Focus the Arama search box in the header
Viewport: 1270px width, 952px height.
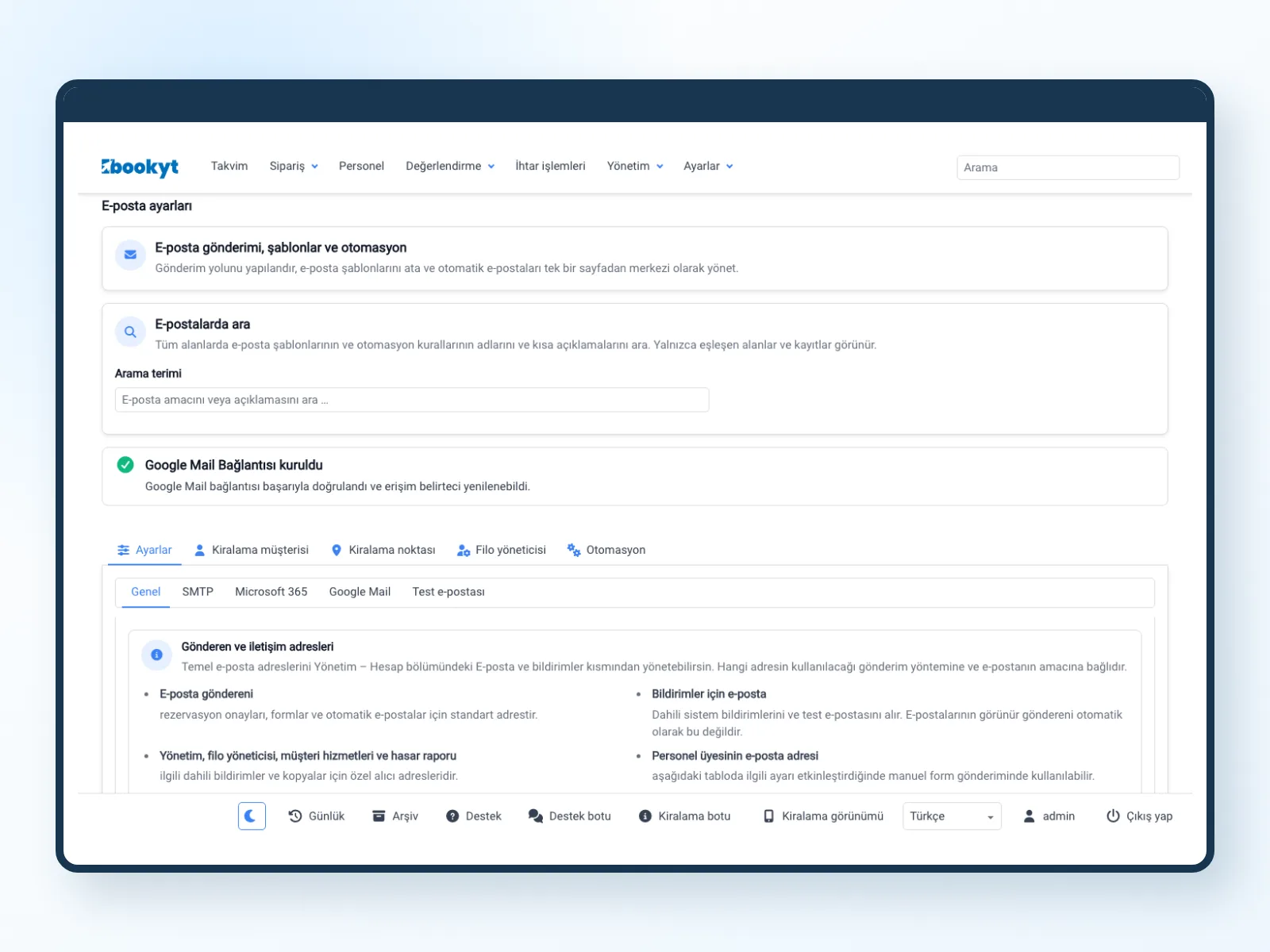(1068, 167)
